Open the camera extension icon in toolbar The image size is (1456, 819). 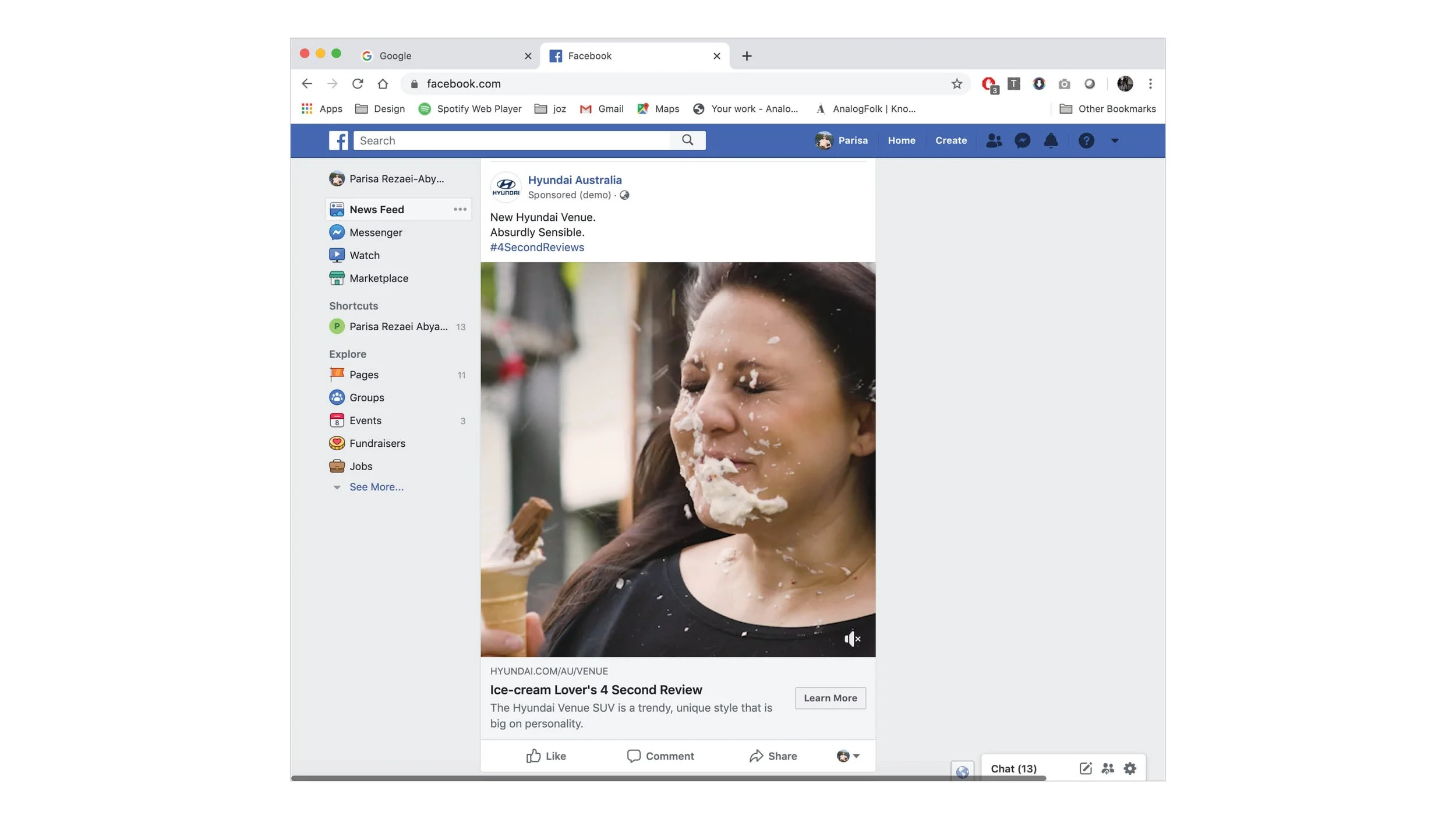[x=1064, y=84]
